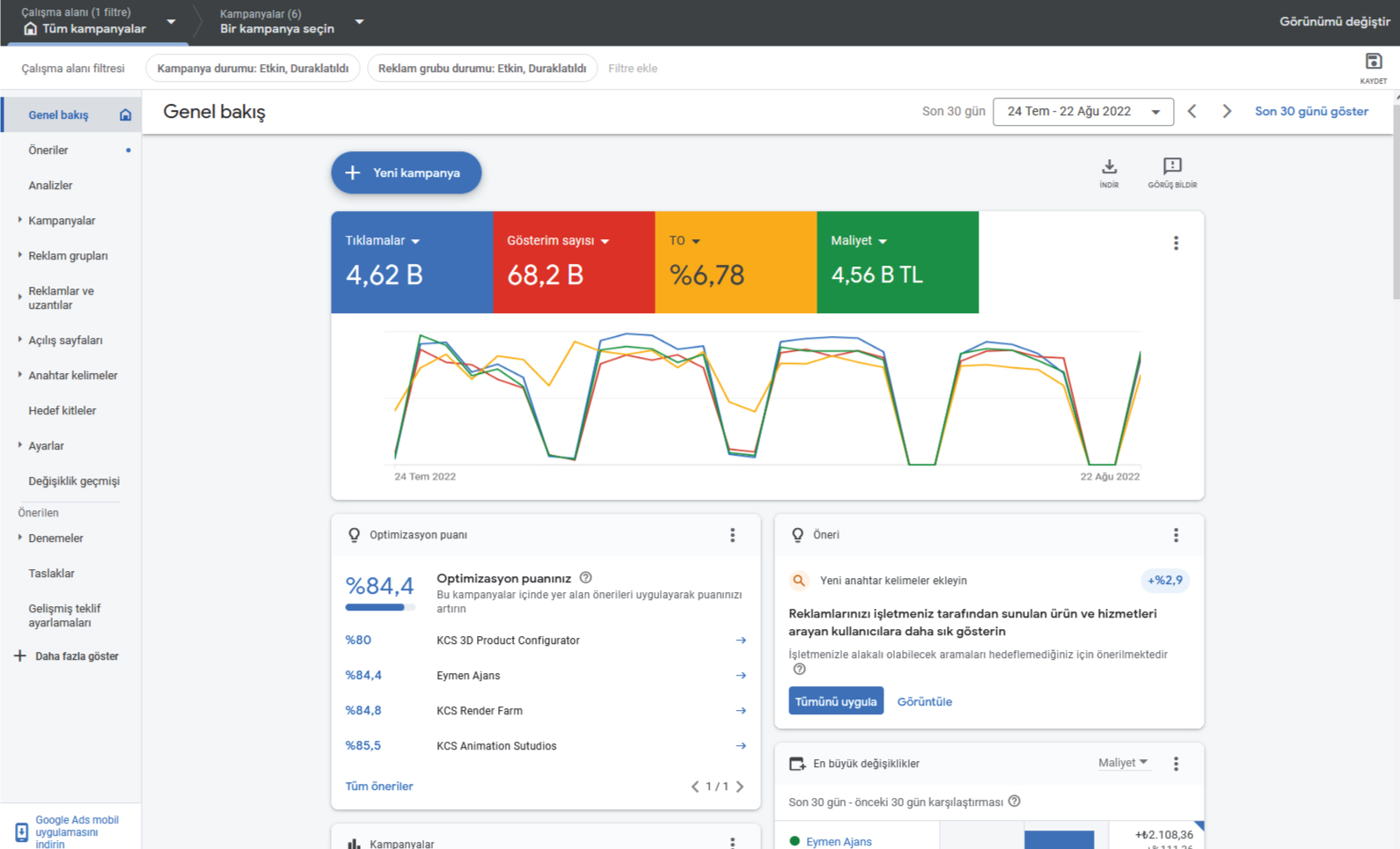
Task: Click Reklam grubu durumu filter chip
Action: click(482, 69)
